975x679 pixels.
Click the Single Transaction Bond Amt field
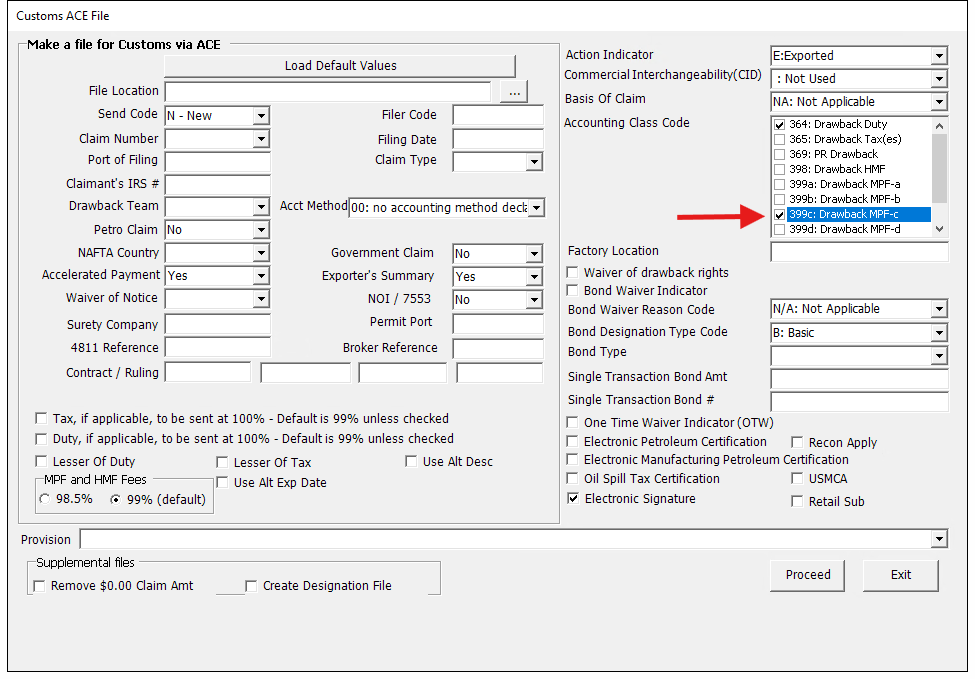point(859,378)
